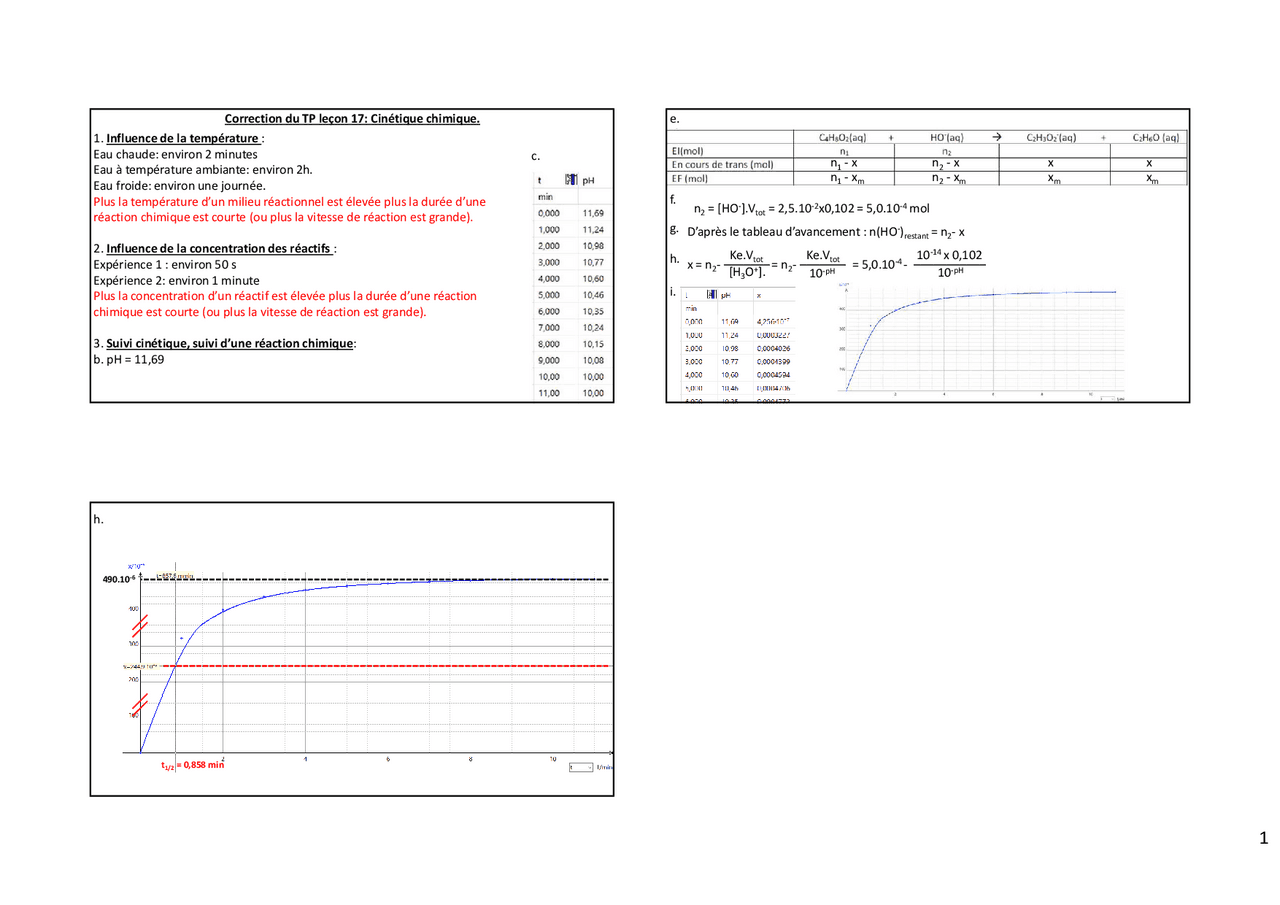Click the black dashed asymptote line

coord(400,579)
